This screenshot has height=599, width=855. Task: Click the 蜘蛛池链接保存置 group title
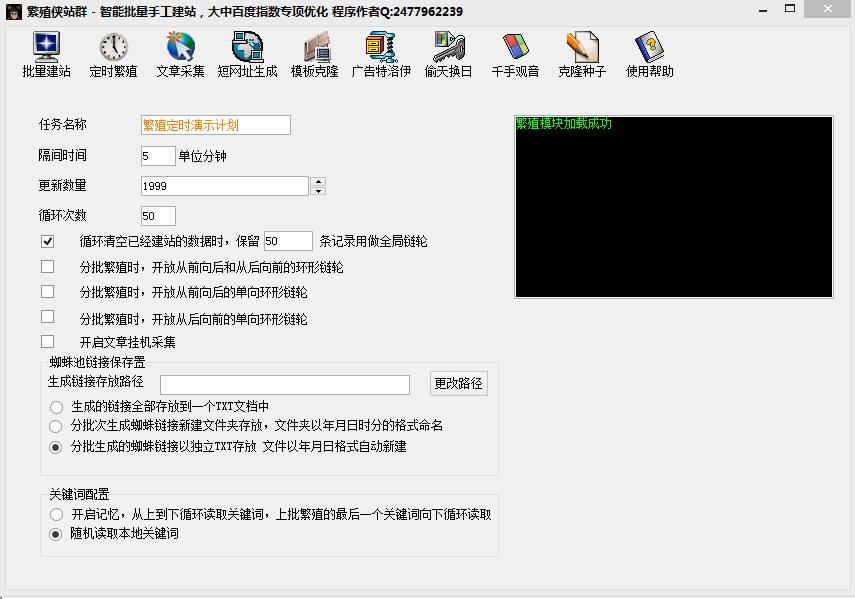98,362
